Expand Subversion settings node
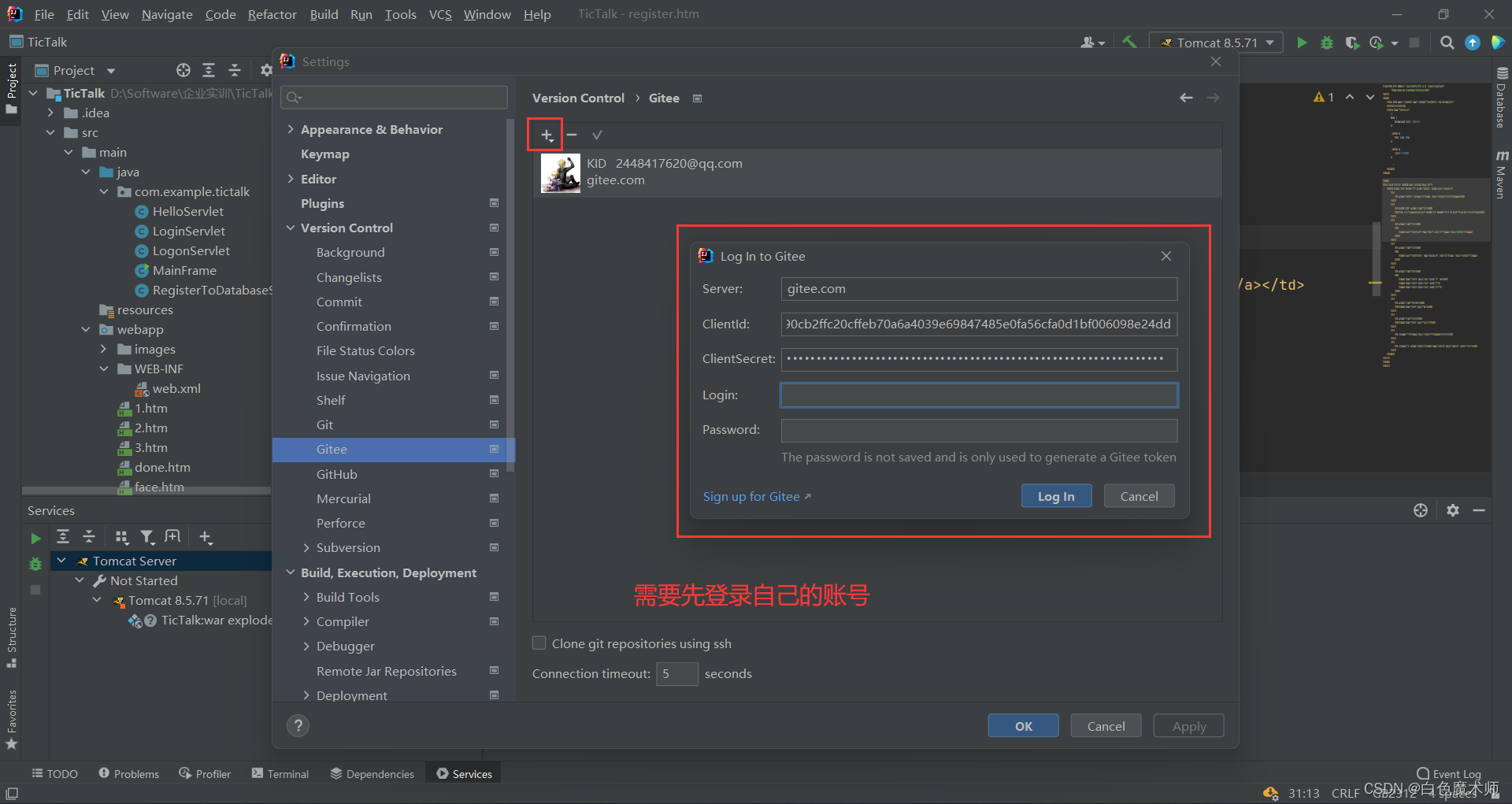 pyautogui.click(x=306, y=547)
